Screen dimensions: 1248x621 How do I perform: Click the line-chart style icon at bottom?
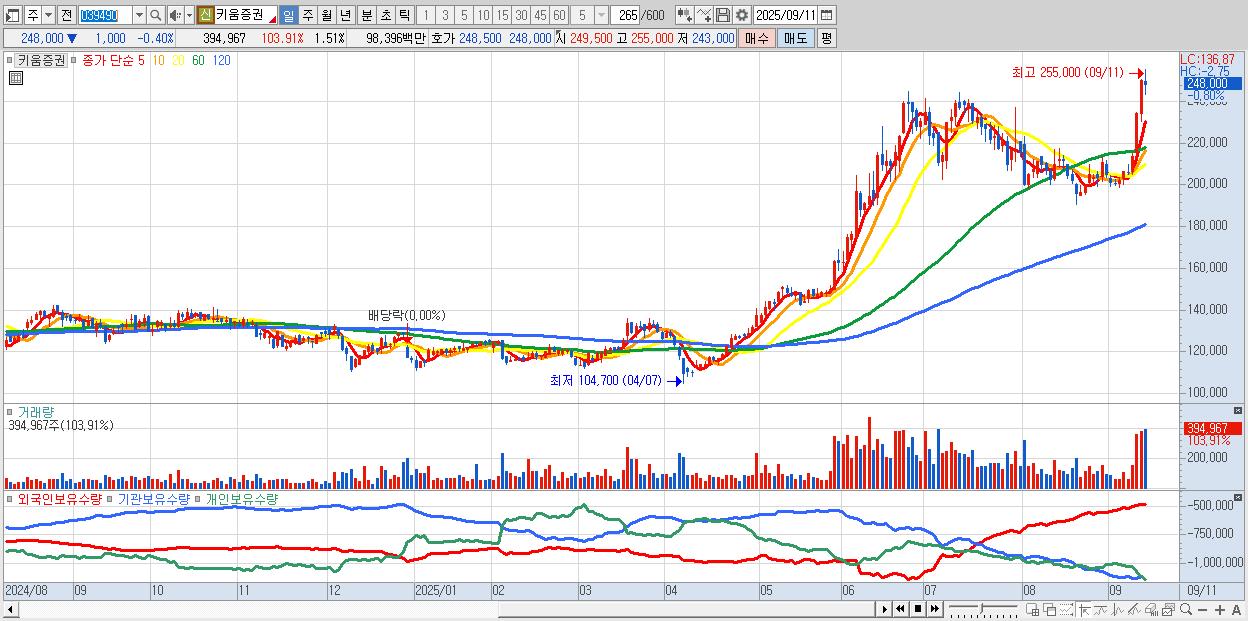(x=1100, y=609)
